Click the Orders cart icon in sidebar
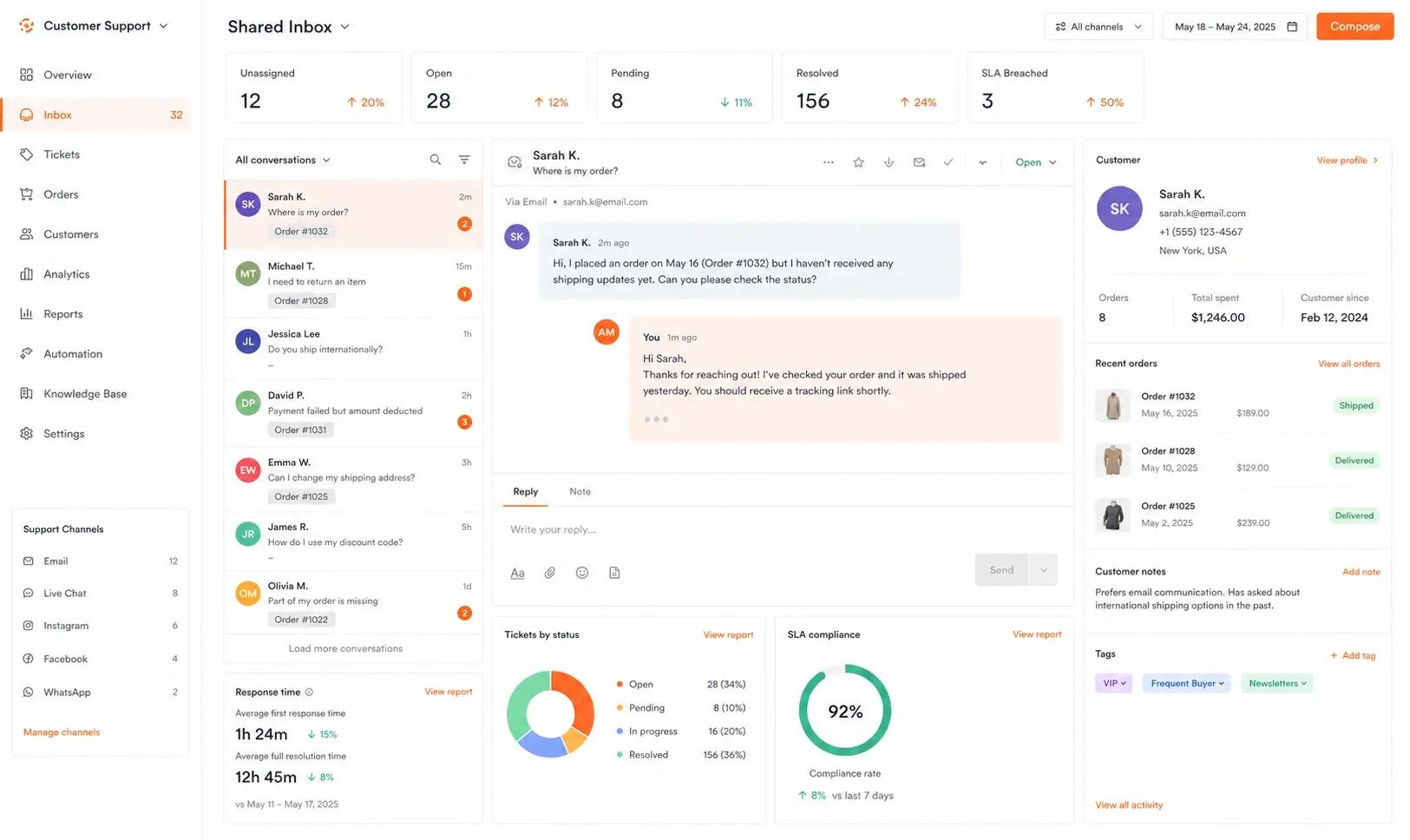The height and width of the screenshot is (840, 1410). [27, 194]
